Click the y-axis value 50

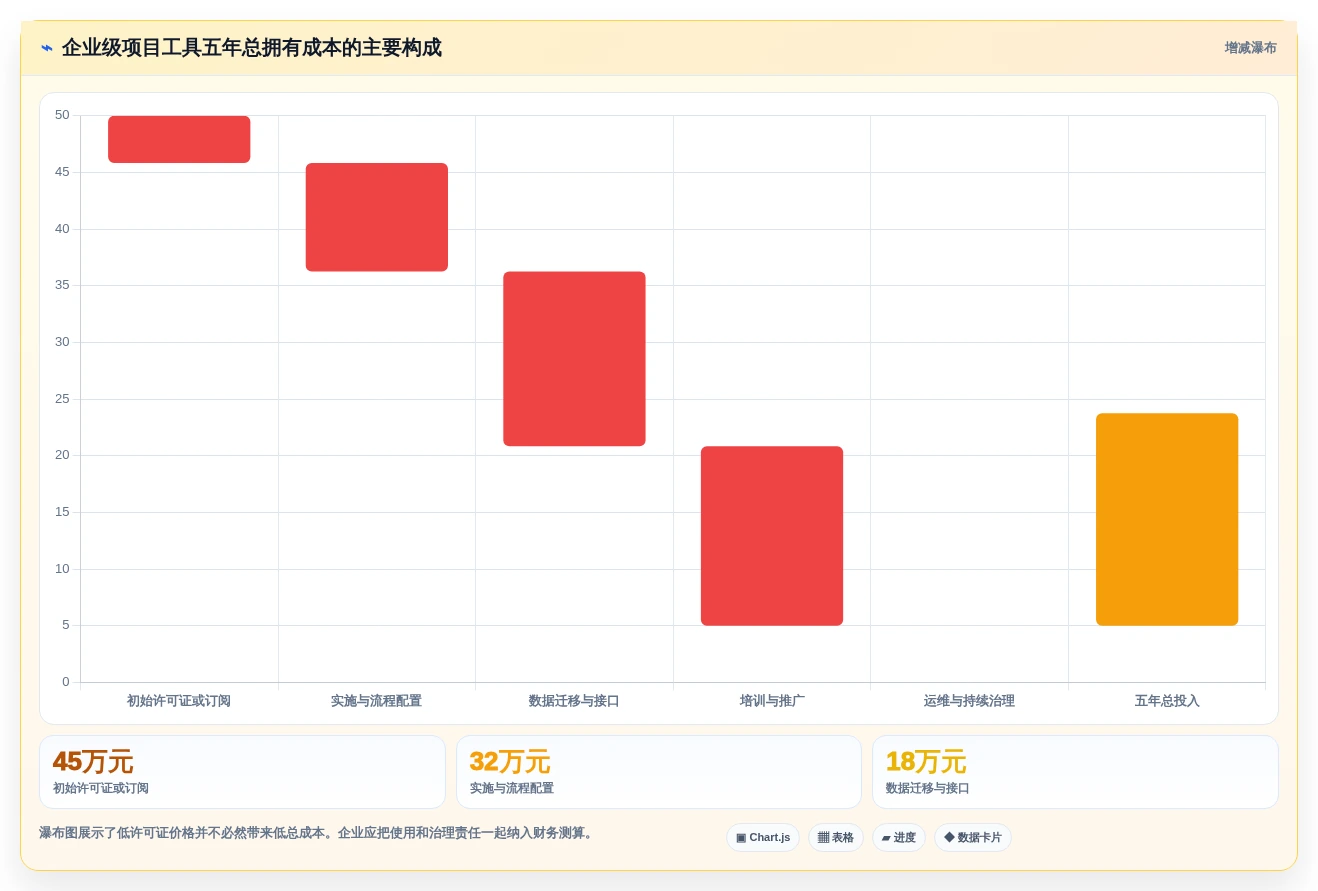point(62,115)
